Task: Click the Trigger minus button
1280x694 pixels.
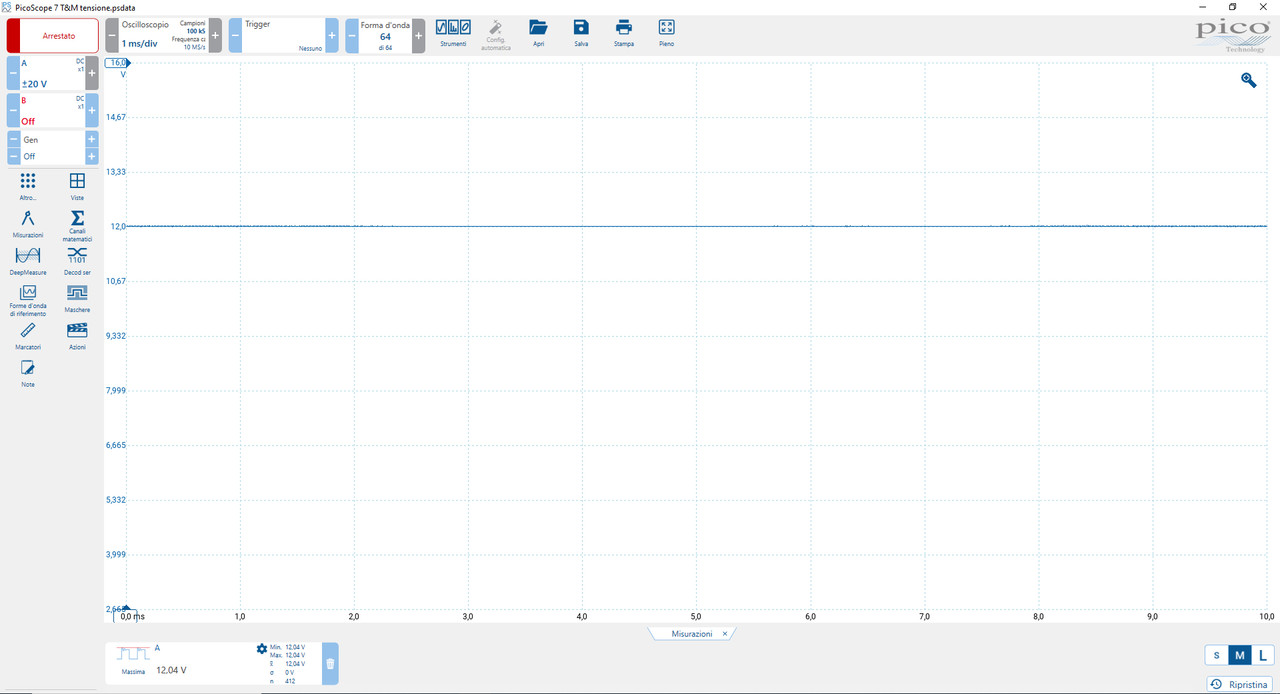Action: pos(235,35)
